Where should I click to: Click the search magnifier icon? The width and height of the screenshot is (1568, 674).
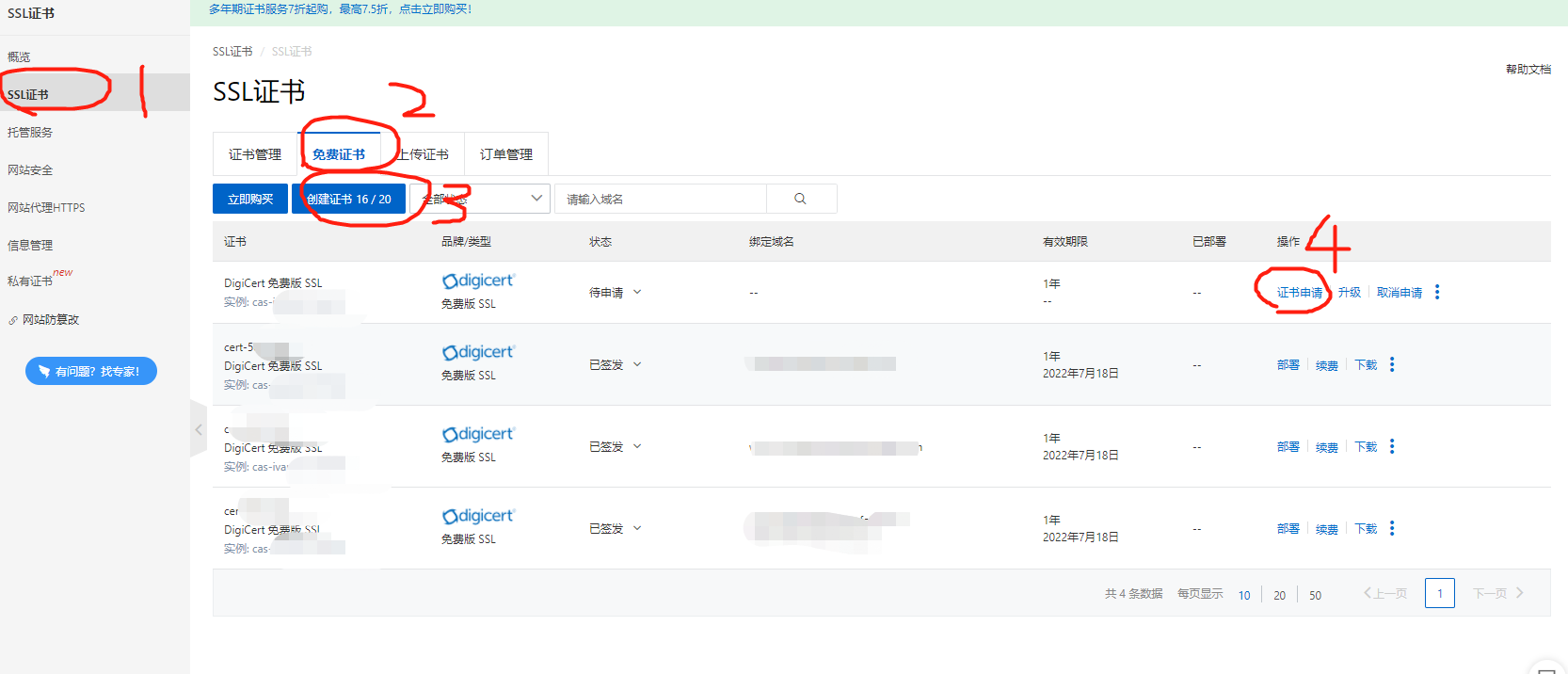click(800, 199)
